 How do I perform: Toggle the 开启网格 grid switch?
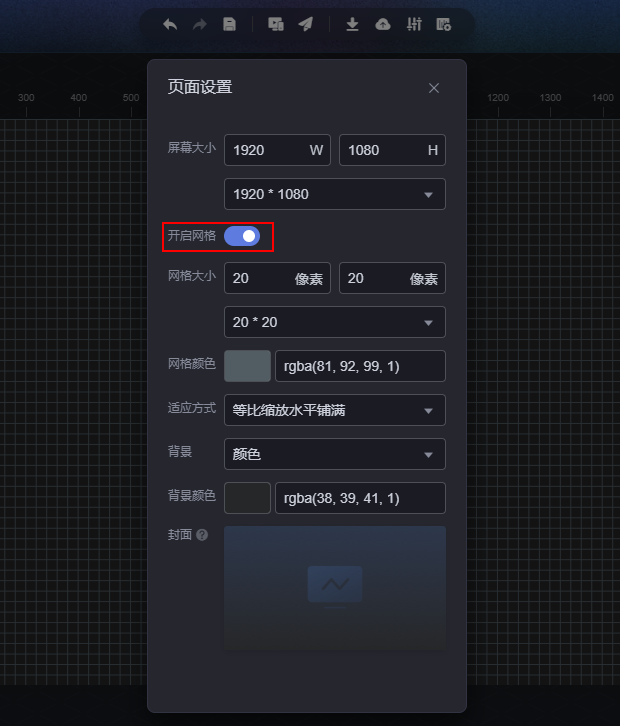[x=242, y=236]
